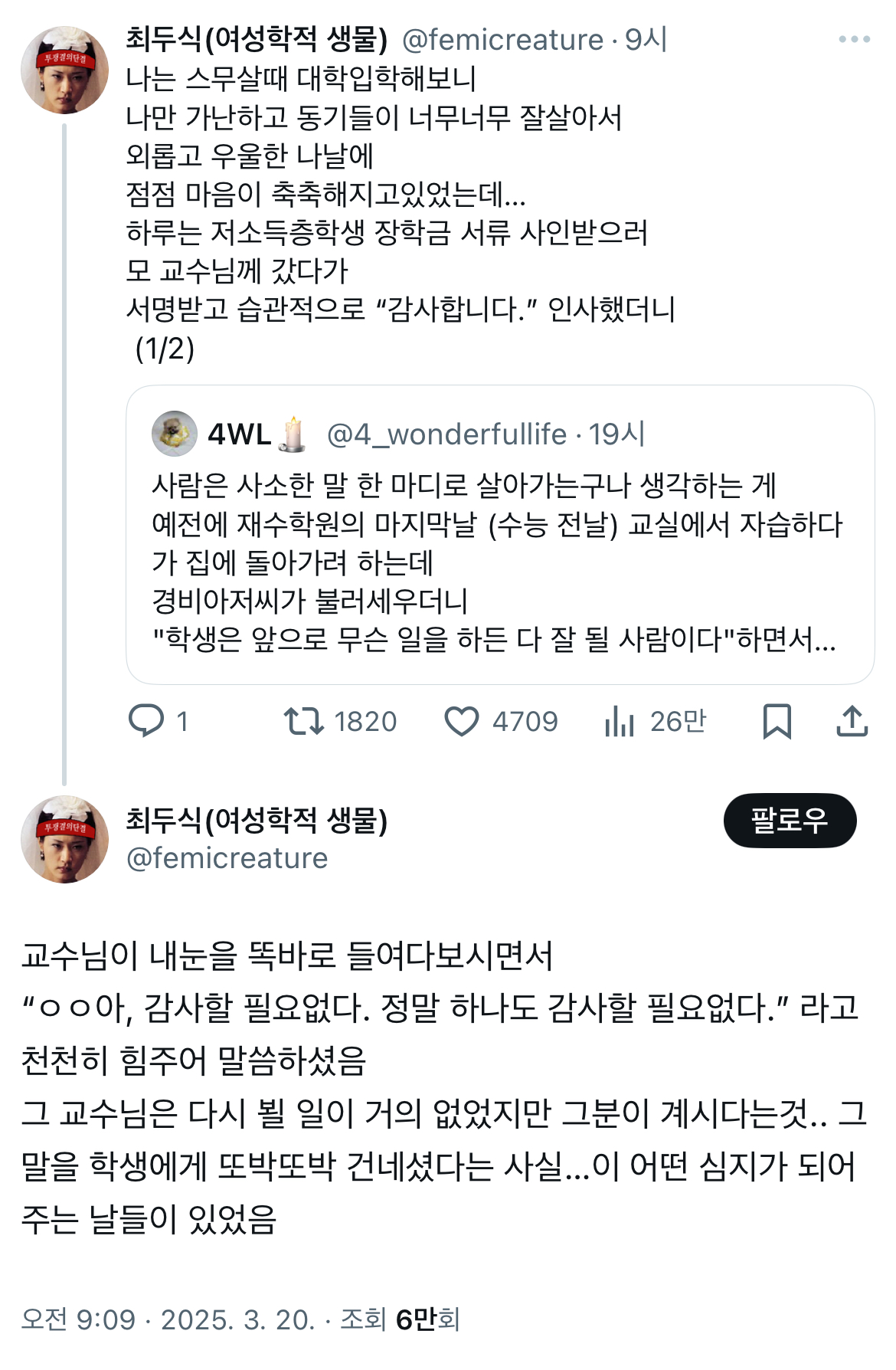Click the retweet arrows icon

(x=304, y=721)
